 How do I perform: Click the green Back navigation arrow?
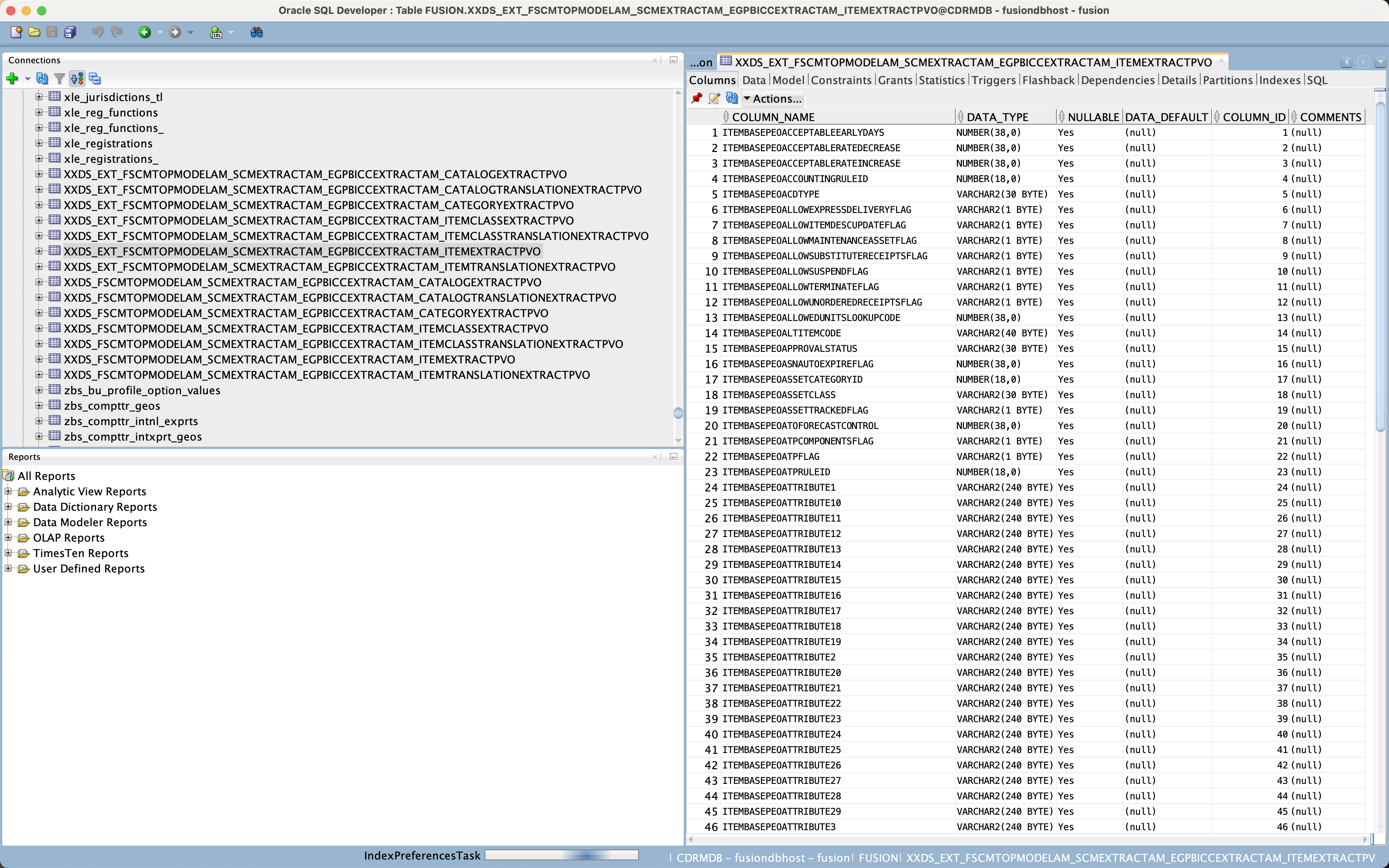pyautogui.click(x=145, y=32)
